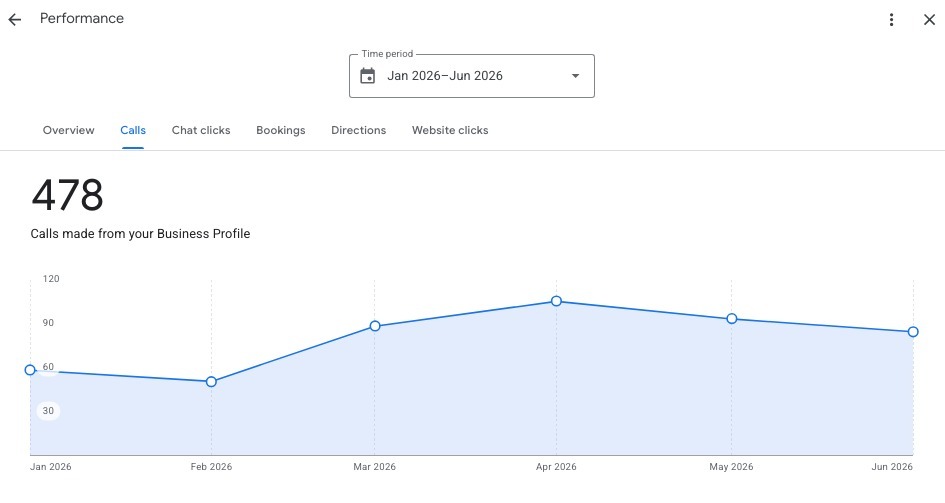Click the 60 y-axis label
The image size is (945, 503).
point(48,367)
